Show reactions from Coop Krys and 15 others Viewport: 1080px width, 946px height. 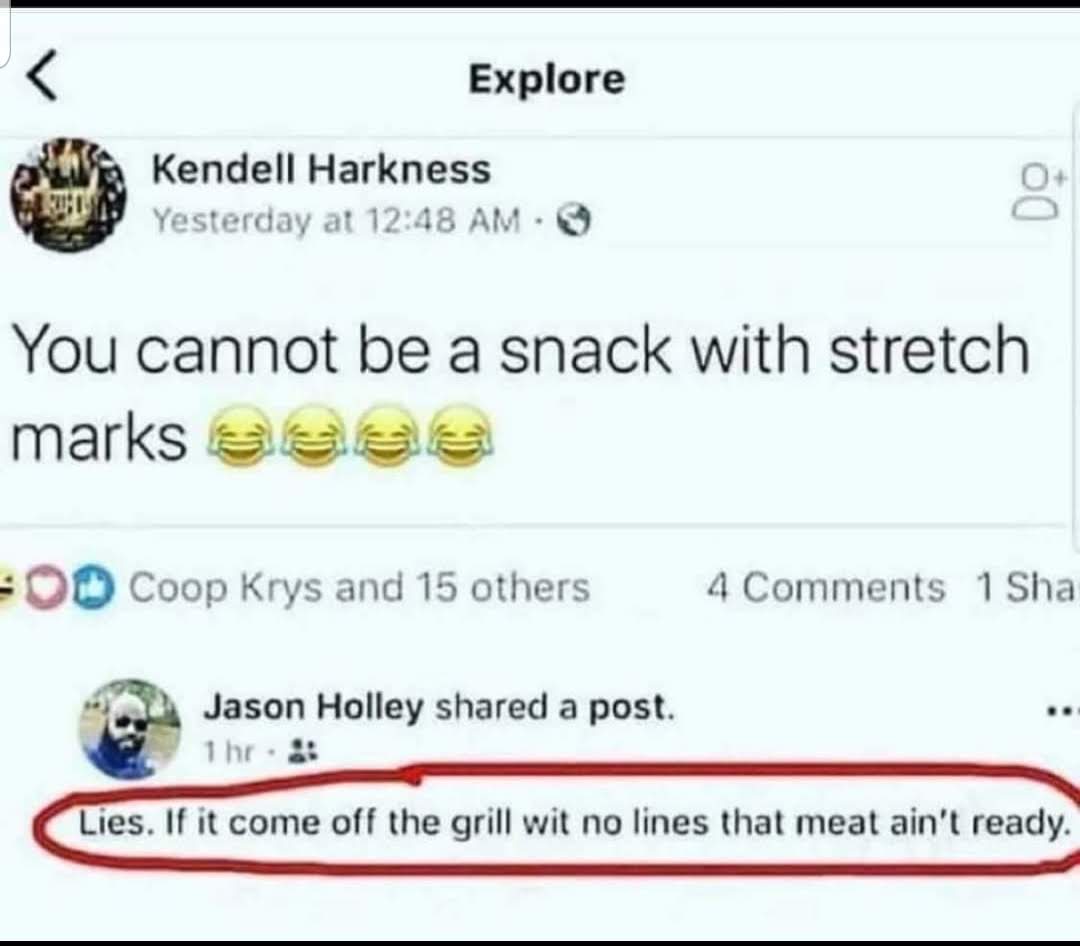[x=360, y=587]
